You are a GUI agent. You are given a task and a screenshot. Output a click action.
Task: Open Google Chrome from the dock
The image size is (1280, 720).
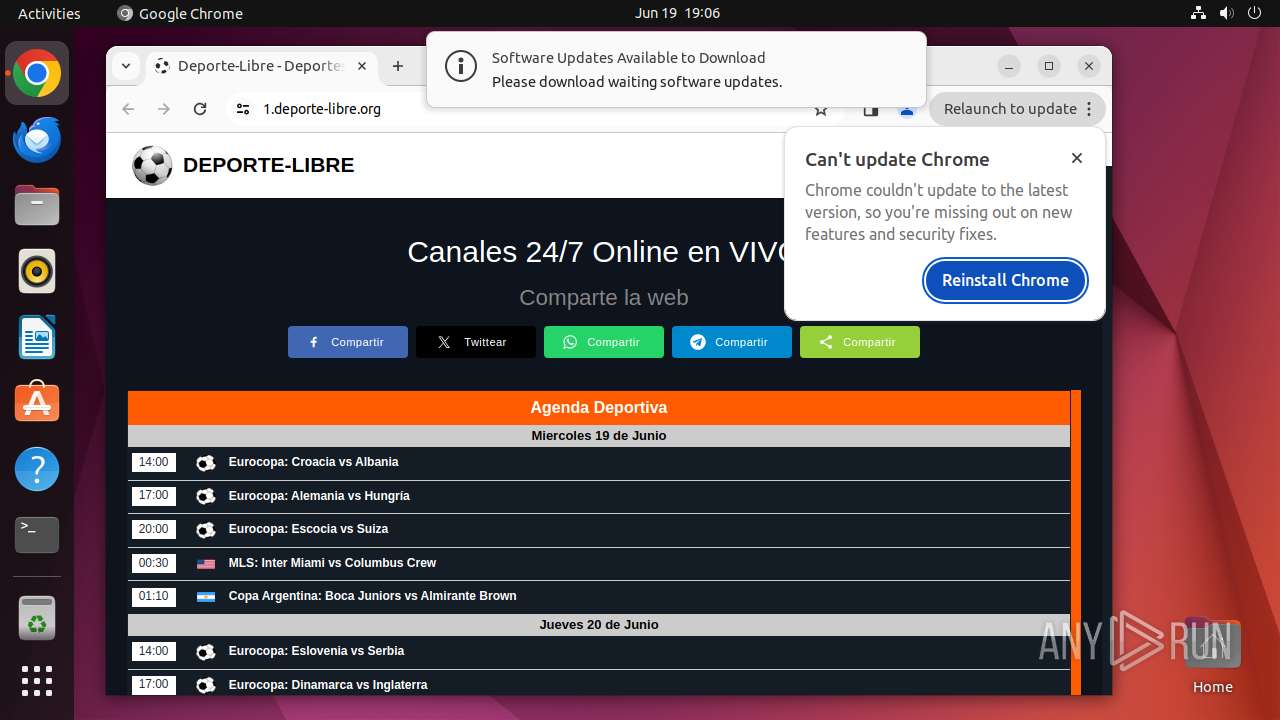tap(37, 73)
